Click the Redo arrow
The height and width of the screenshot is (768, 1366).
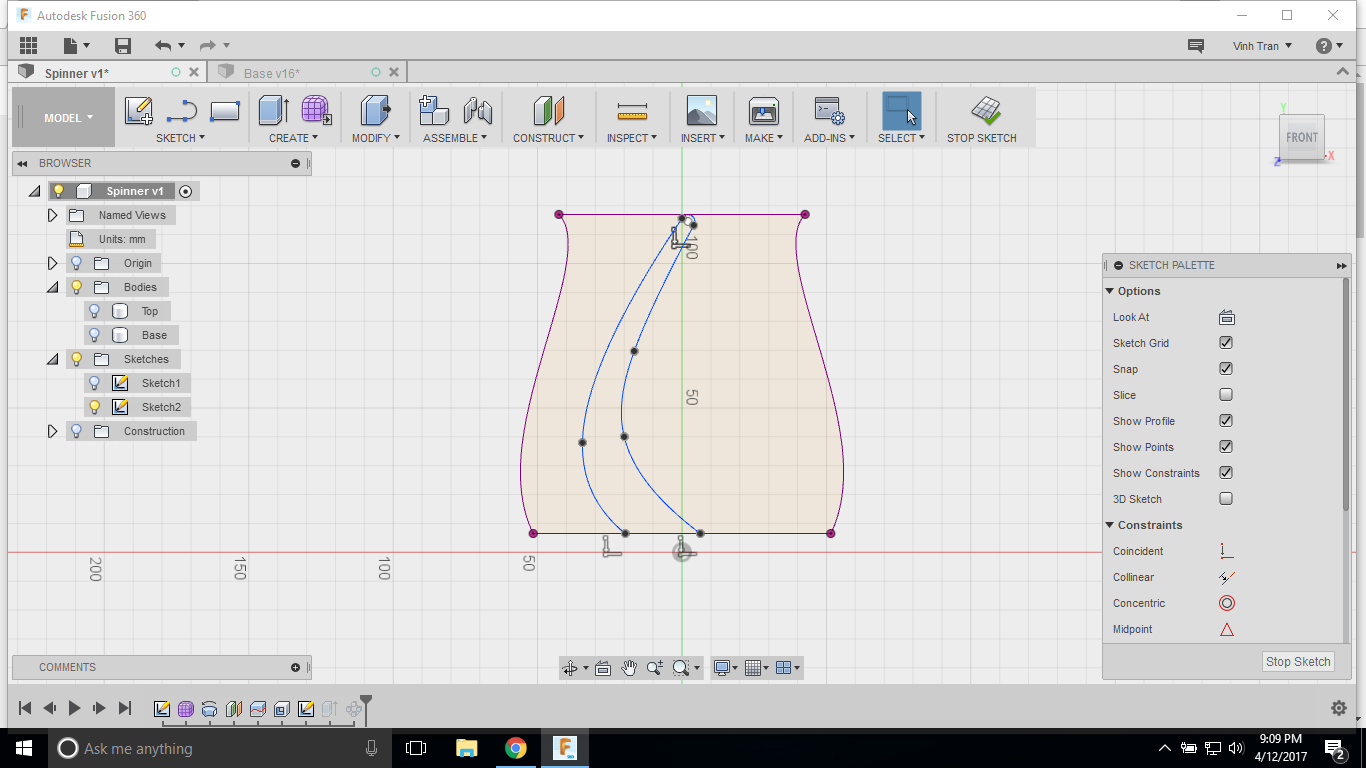coord(208,46)
